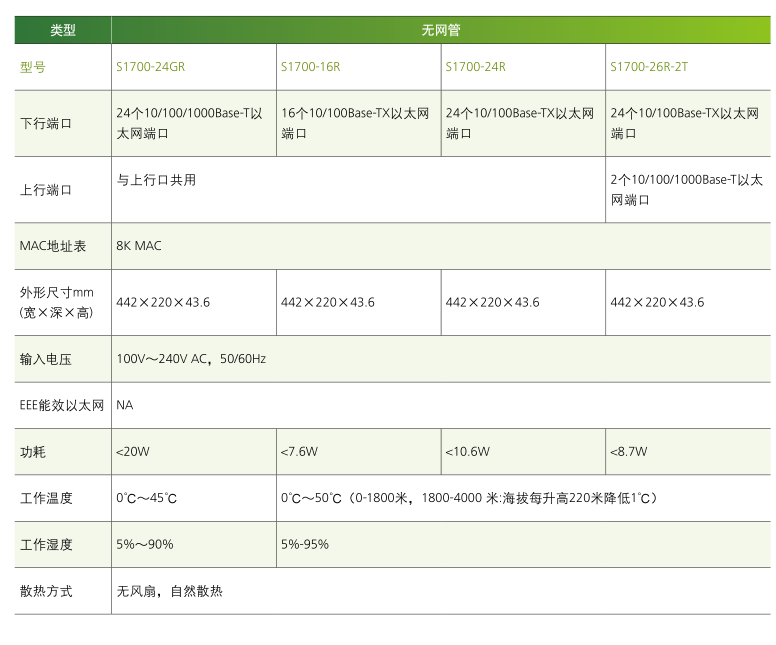Image resolution: width=776 pixels, height=645 pixels.
Task: Click the S1700-24R 24个10/100Base-TX downlink cell
Action: (x=523, y=123)
